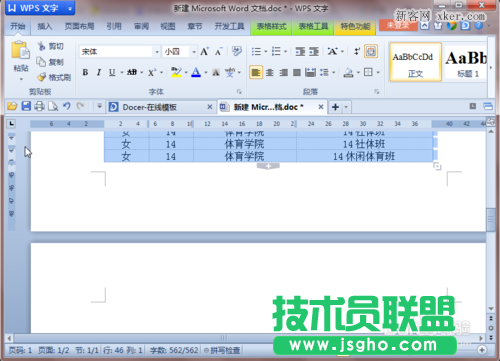This screenshot has height=361, width=500.
Task: Toggle Bold formatting
Action: click(85, 72)
